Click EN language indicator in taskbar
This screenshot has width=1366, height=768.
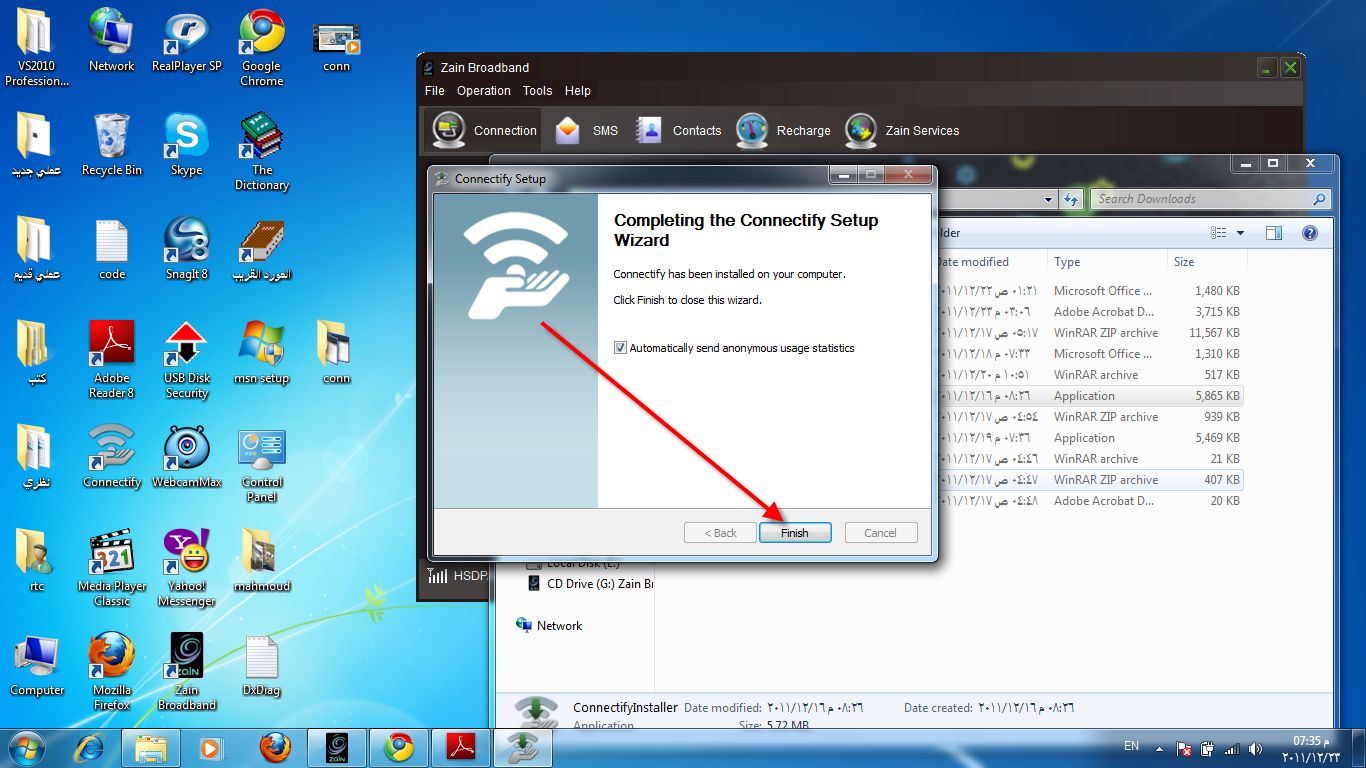tap(1131, 746)
